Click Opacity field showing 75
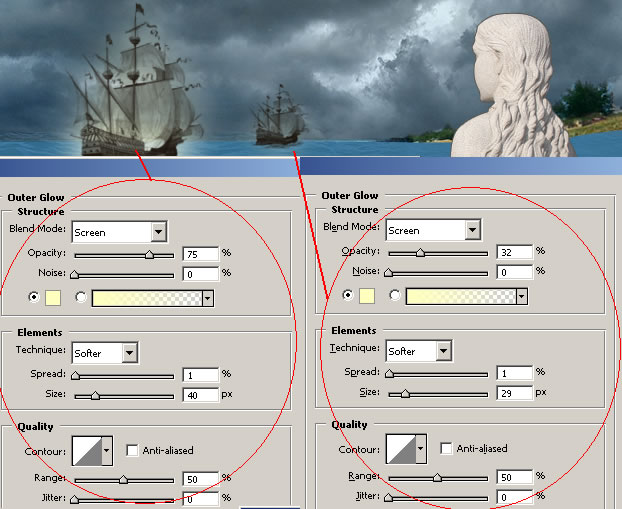 (x=201, y=254)
